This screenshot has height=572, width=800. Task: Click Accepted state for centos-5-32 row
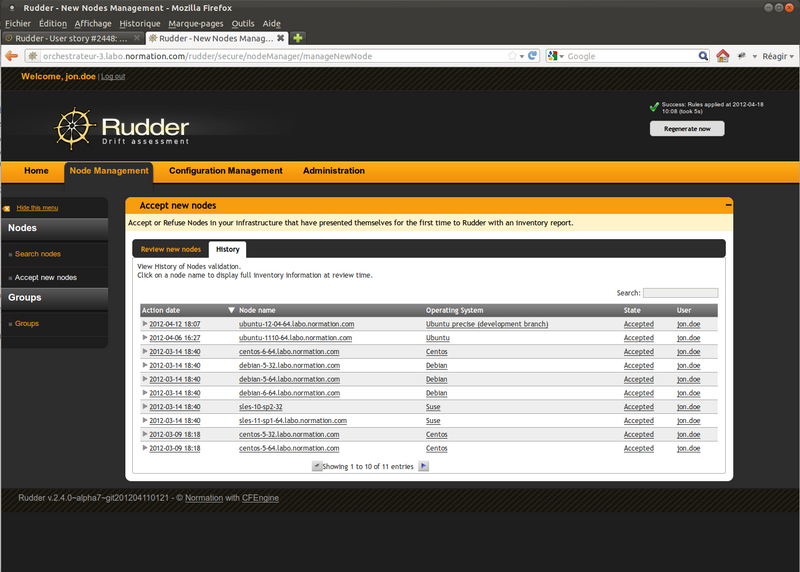pos(638,434)
